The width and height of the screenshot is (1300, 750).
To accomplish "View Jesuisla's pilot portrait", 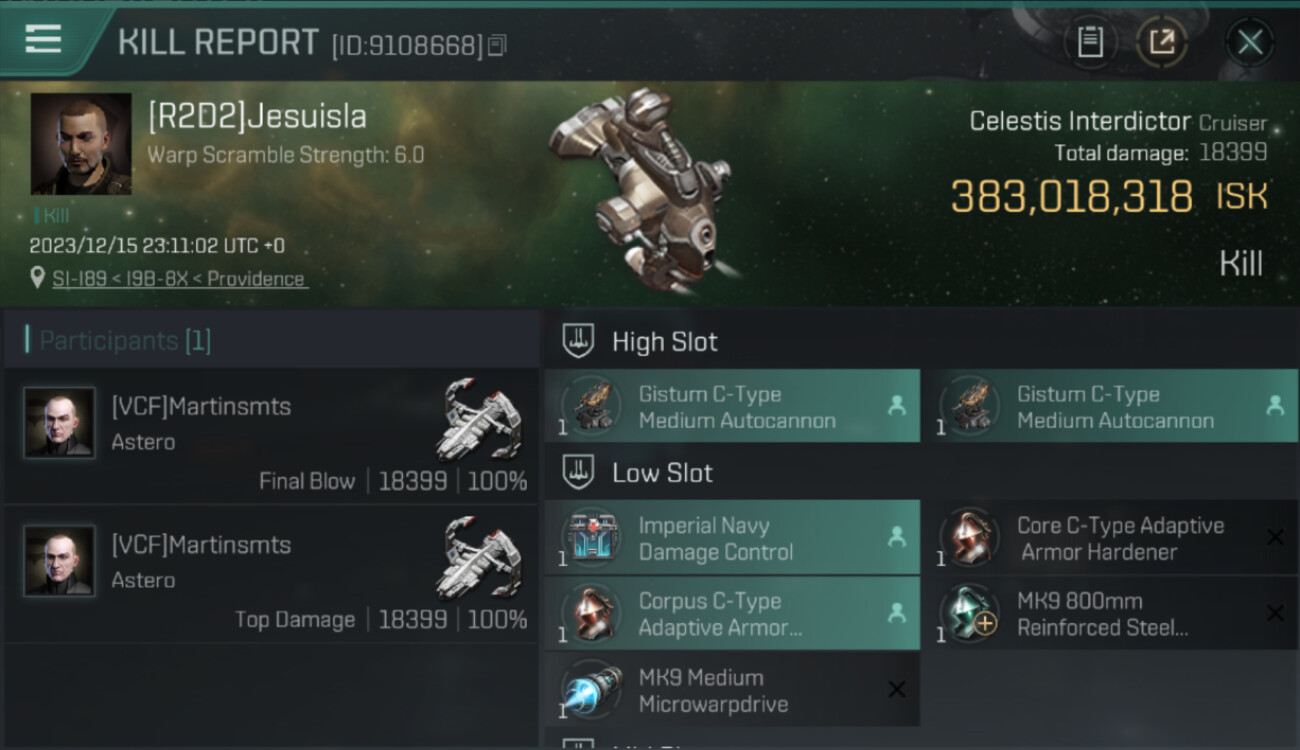I will pyautogui.click(x=81, y=144).
